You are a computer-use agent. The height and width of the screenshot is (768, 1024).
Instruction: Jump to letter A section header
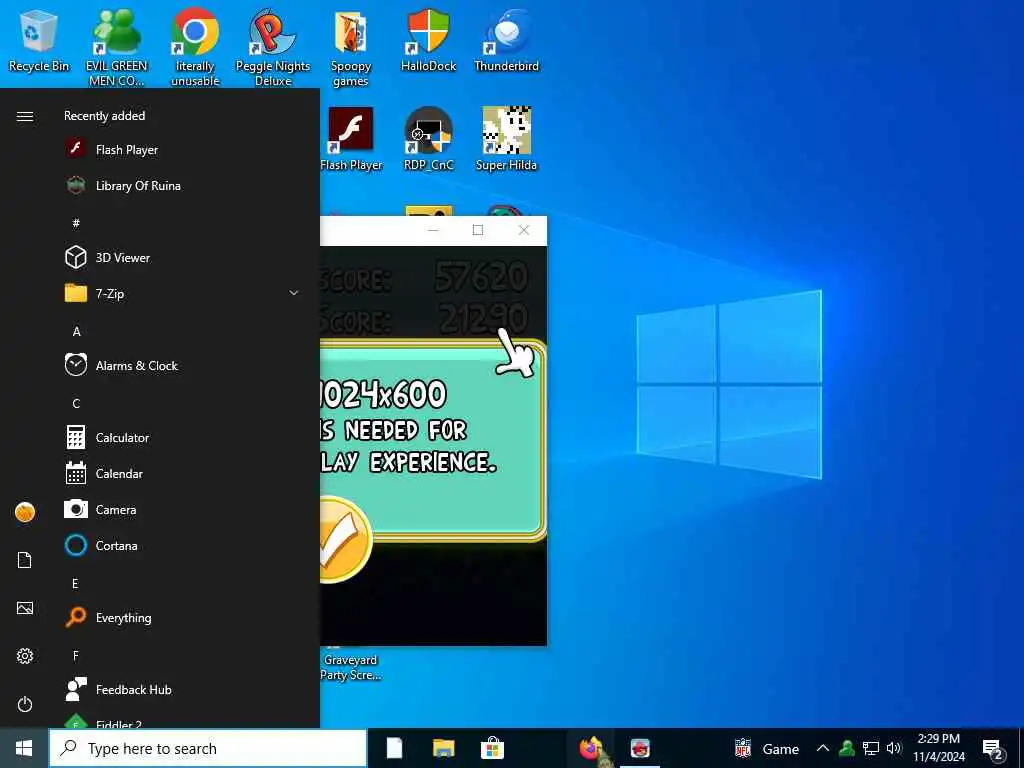(76, 331)
